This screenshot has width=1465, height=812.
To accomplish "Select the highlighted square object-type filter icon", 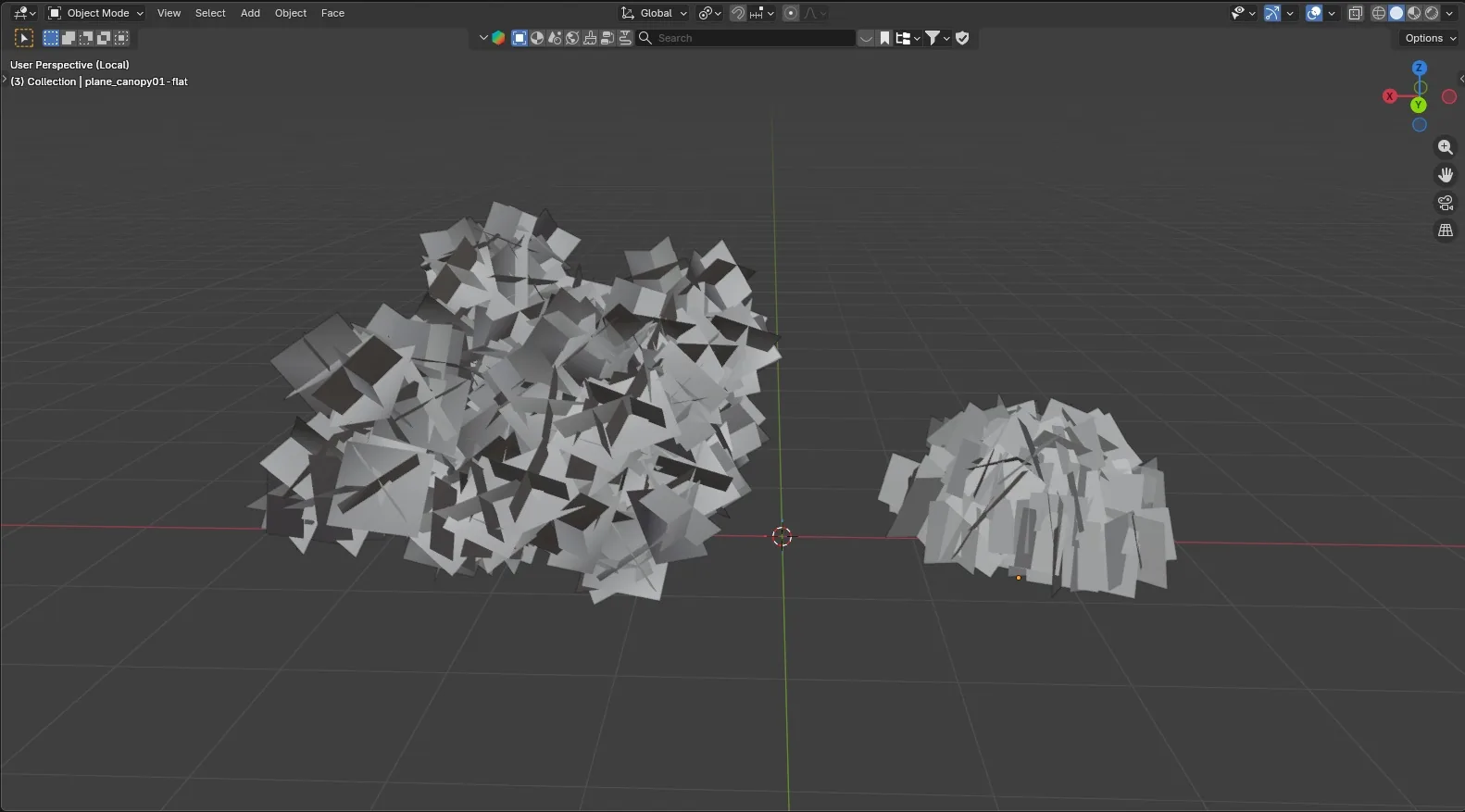I will tap(520, 38).
